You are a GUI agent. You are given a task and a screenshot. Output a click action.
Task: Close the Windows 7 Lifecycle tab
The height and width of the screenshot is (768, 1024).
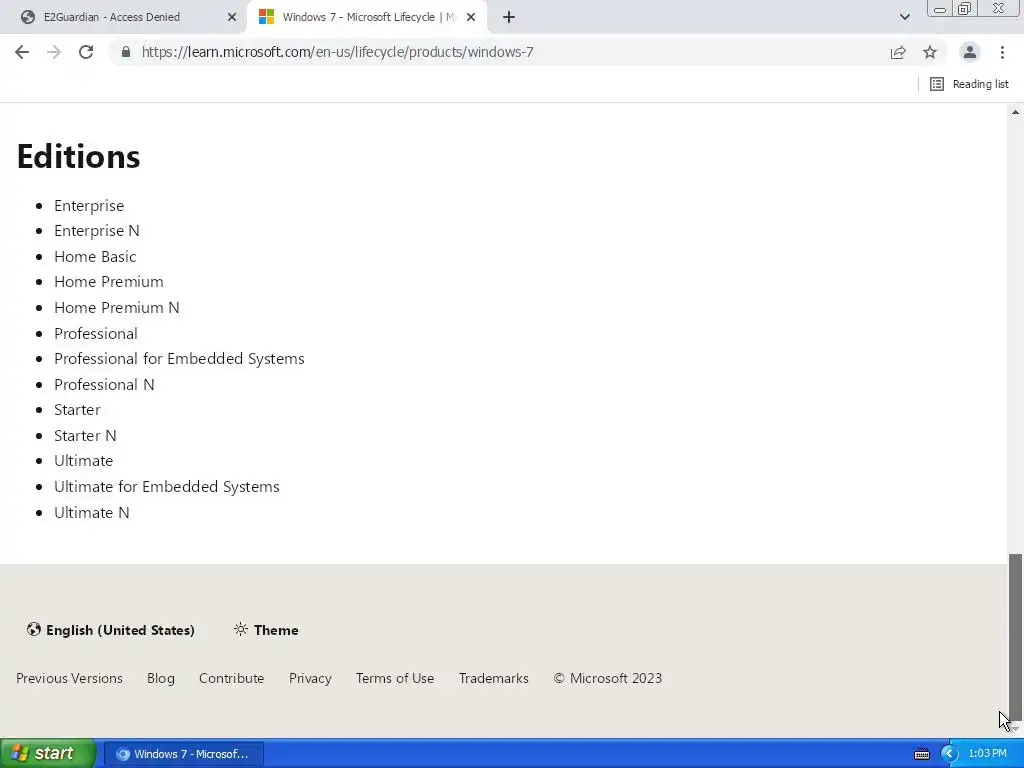pos(471,18)
